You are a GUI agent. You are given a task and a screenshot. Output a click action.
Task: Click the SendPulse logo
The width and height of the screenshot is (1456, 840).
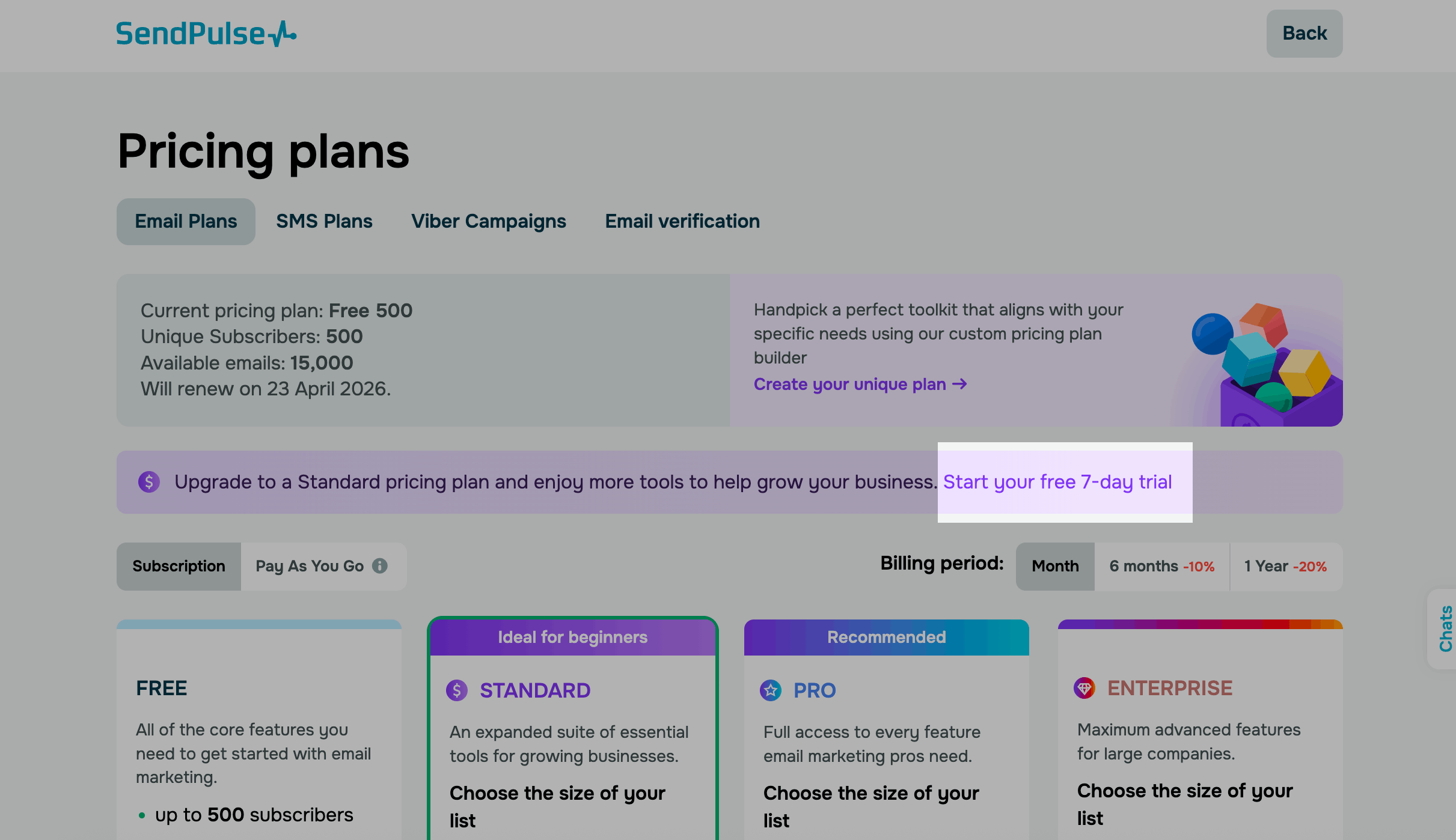[206, 34]
